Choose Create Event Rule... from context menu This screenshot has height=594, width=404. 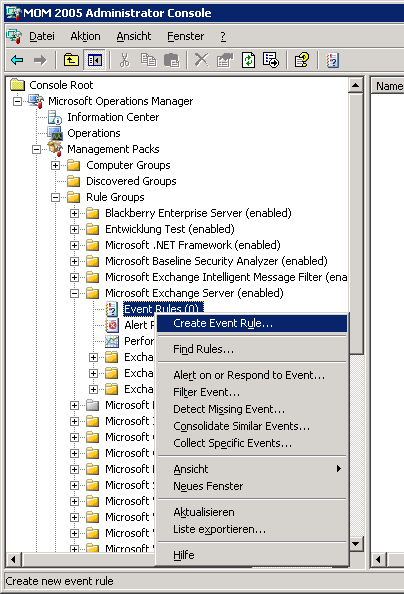click(252, 324)
